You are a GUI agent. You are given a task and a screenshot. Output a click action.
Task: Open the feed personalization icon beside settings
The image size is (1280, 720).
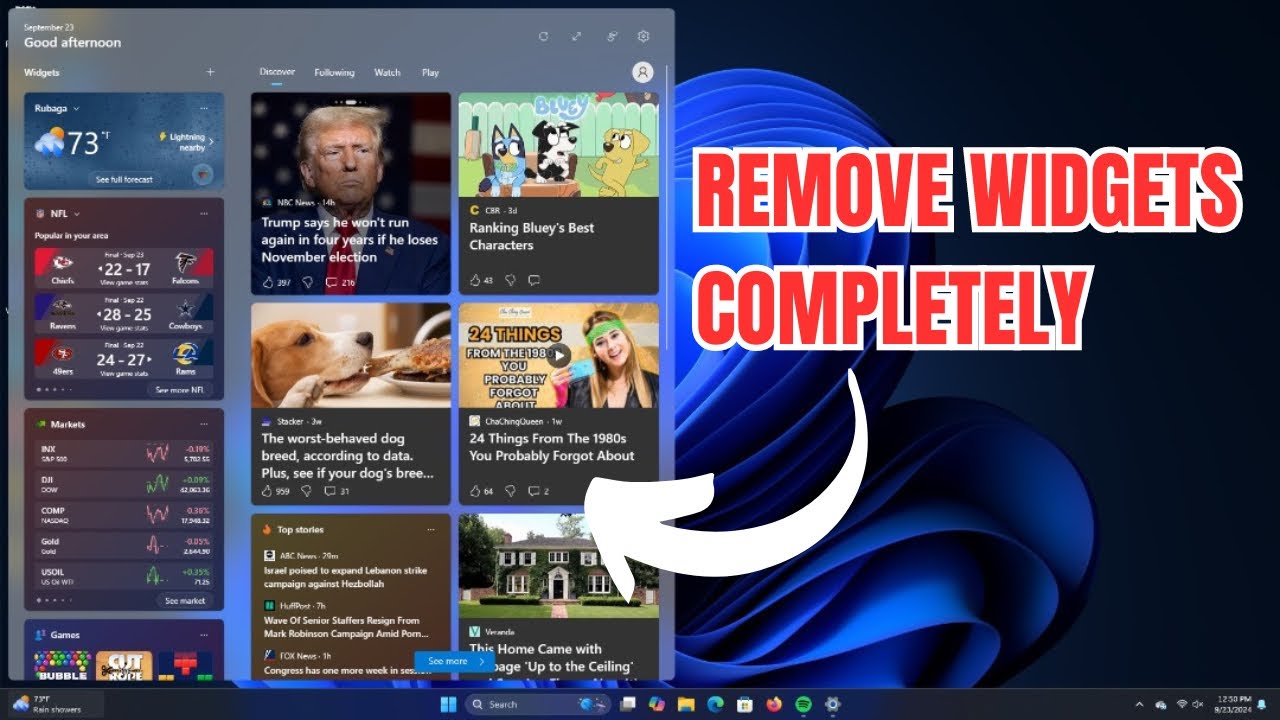611,36
